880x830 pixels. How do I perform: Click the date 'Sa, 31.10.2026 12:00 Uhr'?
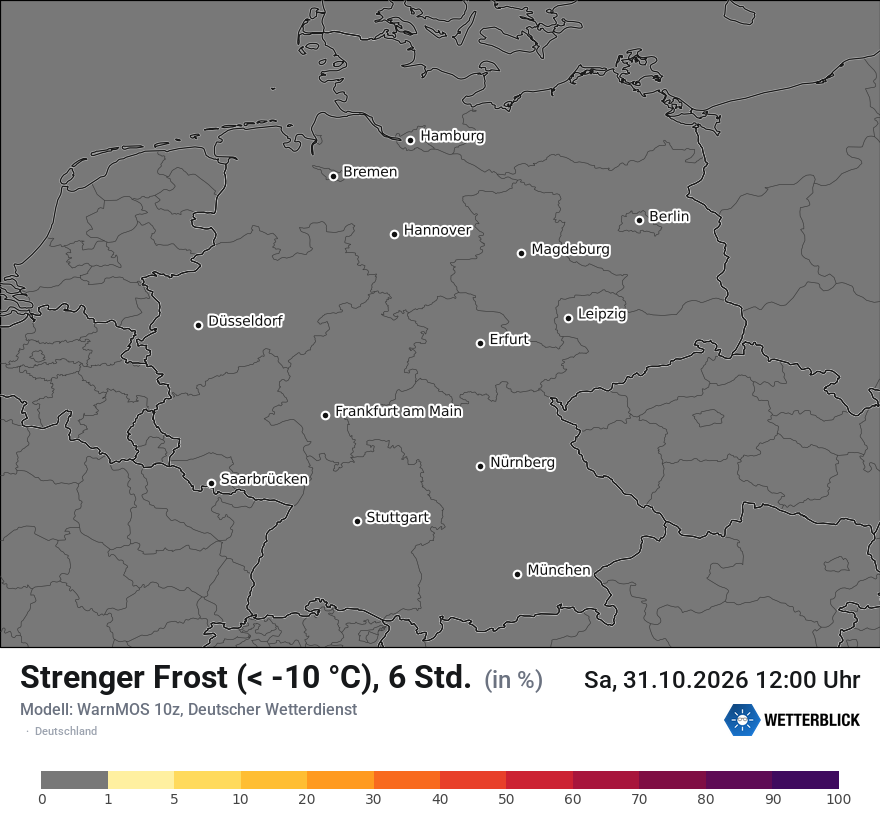tap(722, 680)
